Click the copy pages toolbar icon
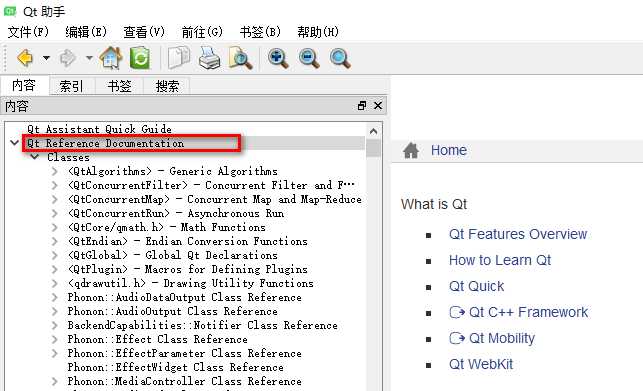The width and height of the screenshot is (643, 391). tap(179, 58)
